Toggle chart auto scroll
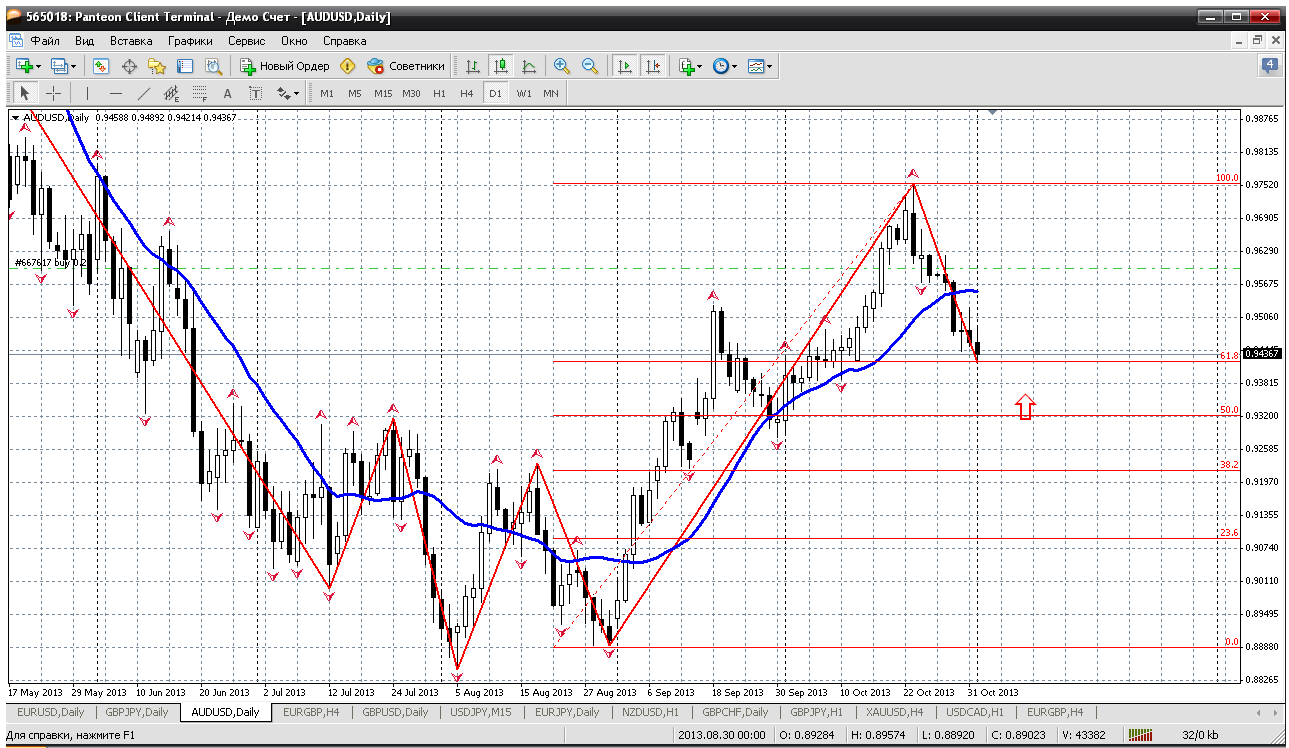This screenshot has height=748, width=1289. tap(625, 66)
